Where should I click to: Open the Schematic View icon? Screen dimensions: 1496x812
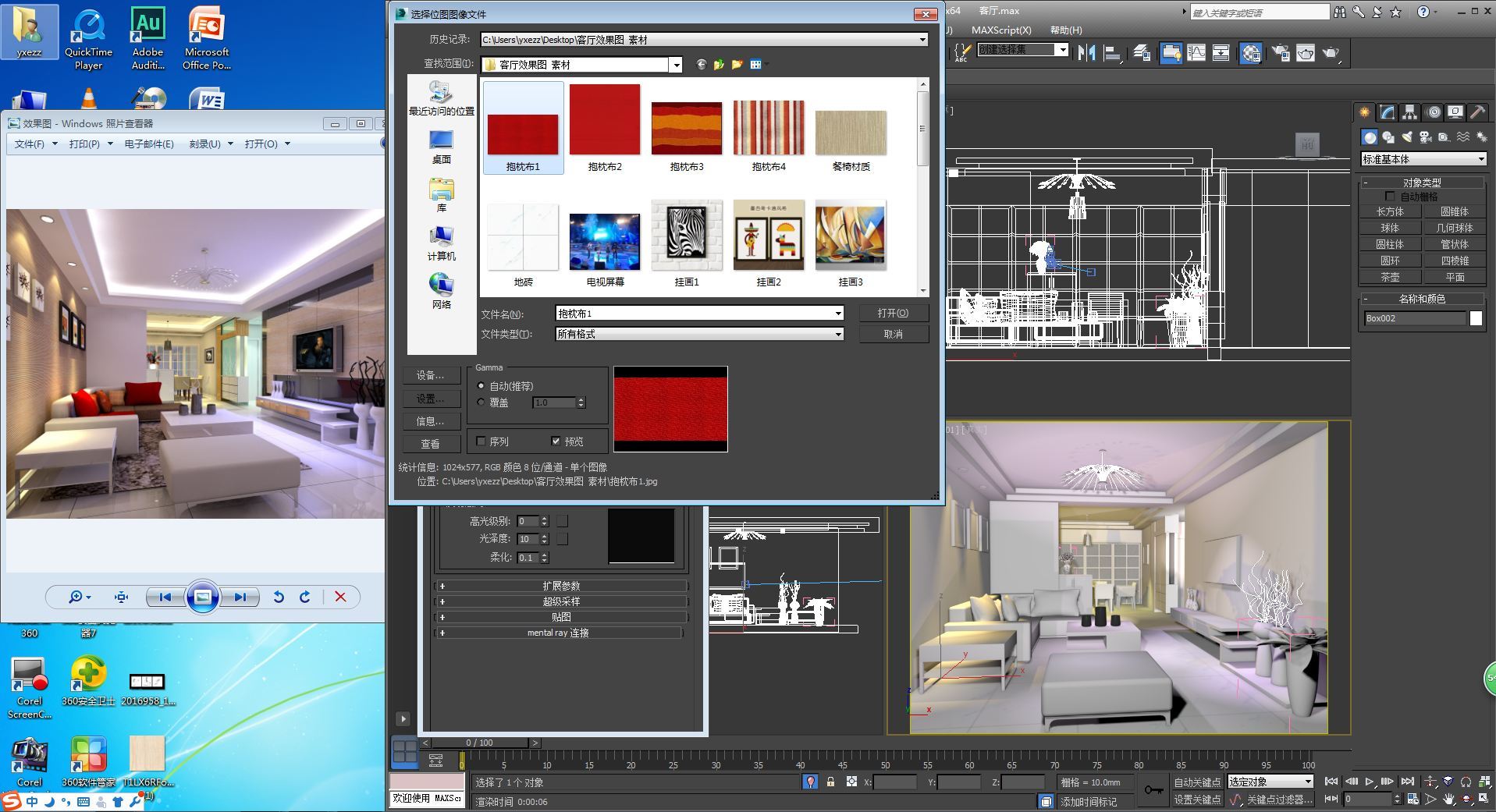pyautogui.click(x=1221, y=53)
